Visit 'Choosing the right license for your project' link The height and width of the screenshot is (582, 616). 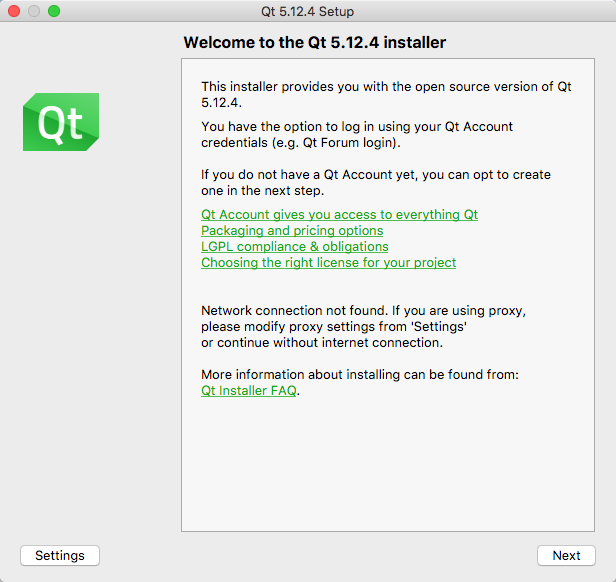[x=328, y=263]
